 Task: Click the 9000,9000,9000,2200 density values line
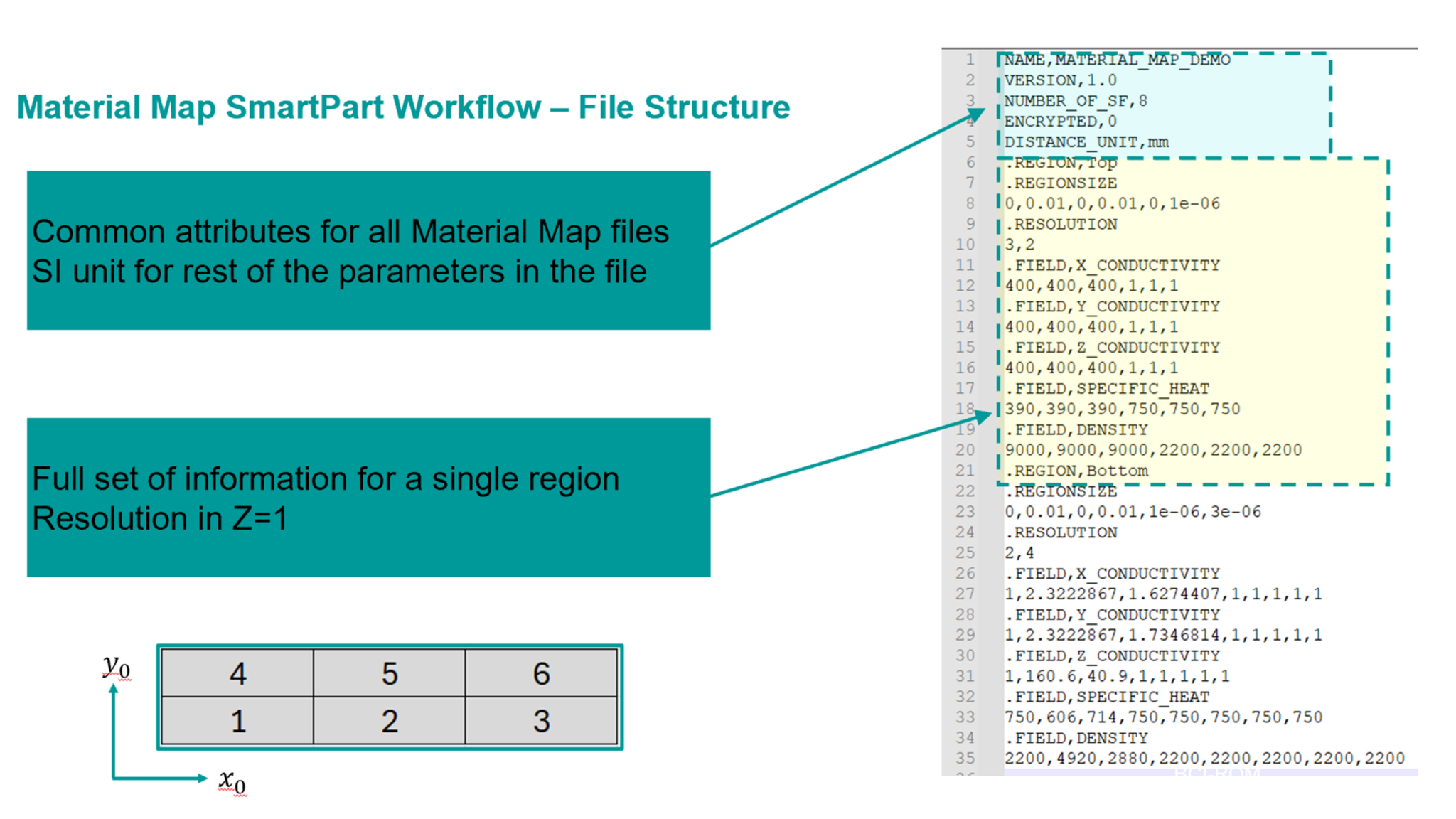(x=1152, y=450)
